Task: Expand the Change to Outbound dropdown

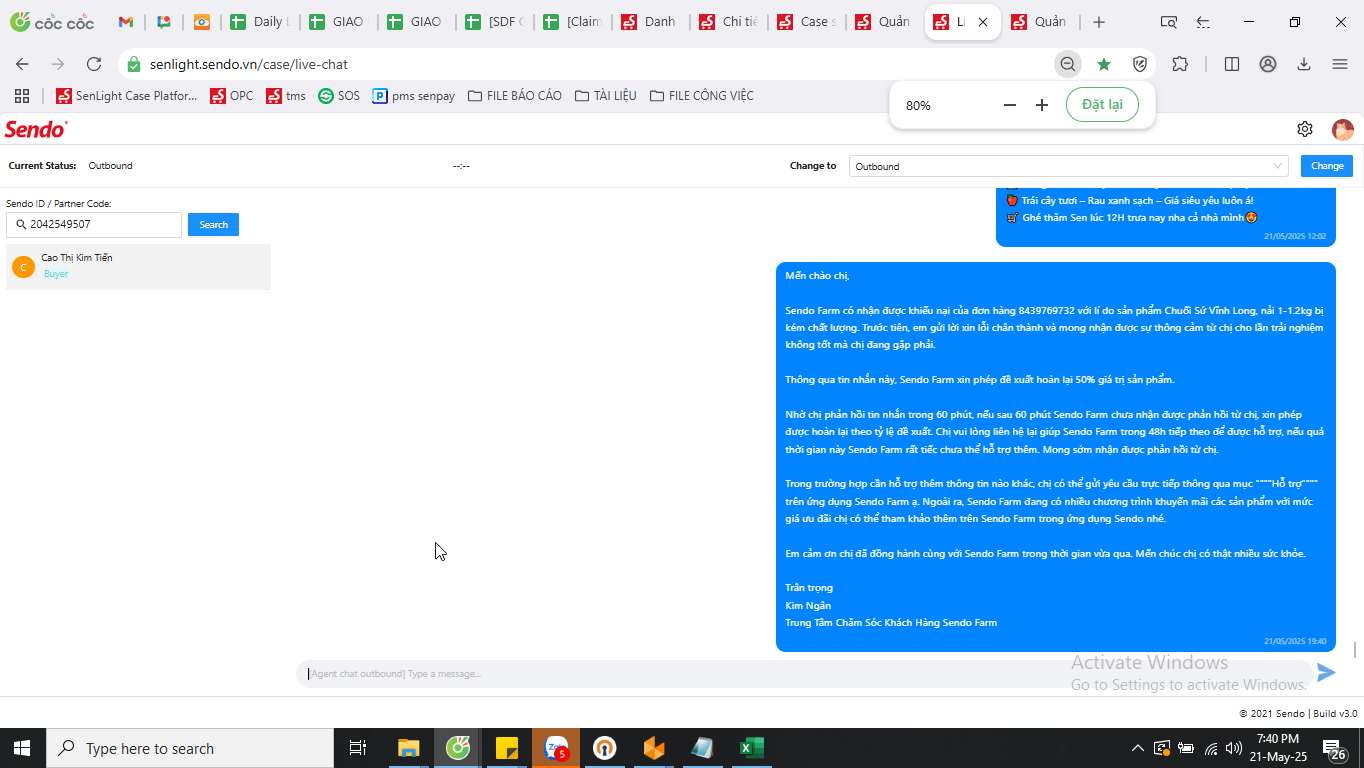Action: 1069,166
